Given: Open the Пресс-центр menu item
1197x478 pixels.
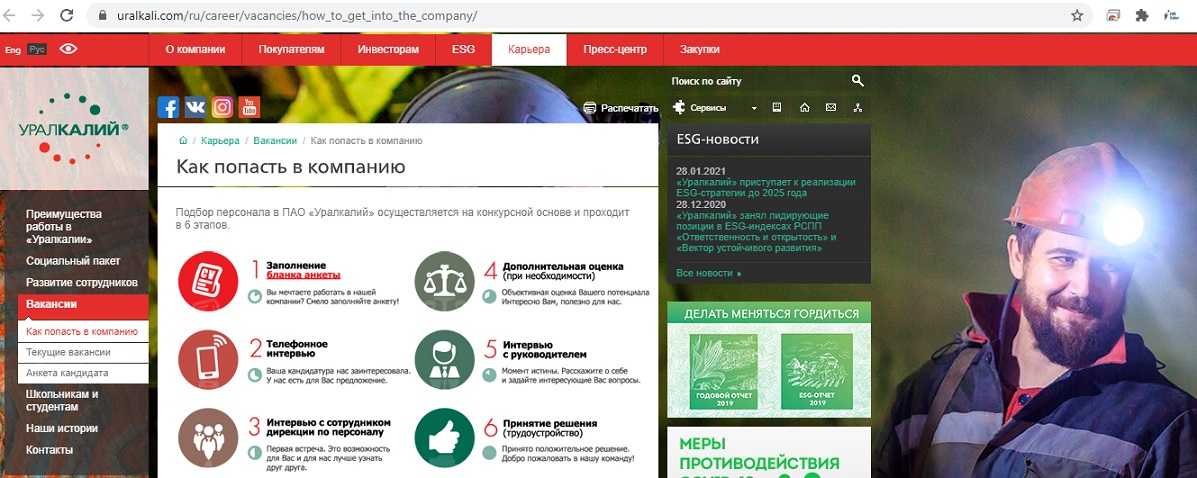Looking at the screenshot, I should pyautogui.click(x=615, y=50).
